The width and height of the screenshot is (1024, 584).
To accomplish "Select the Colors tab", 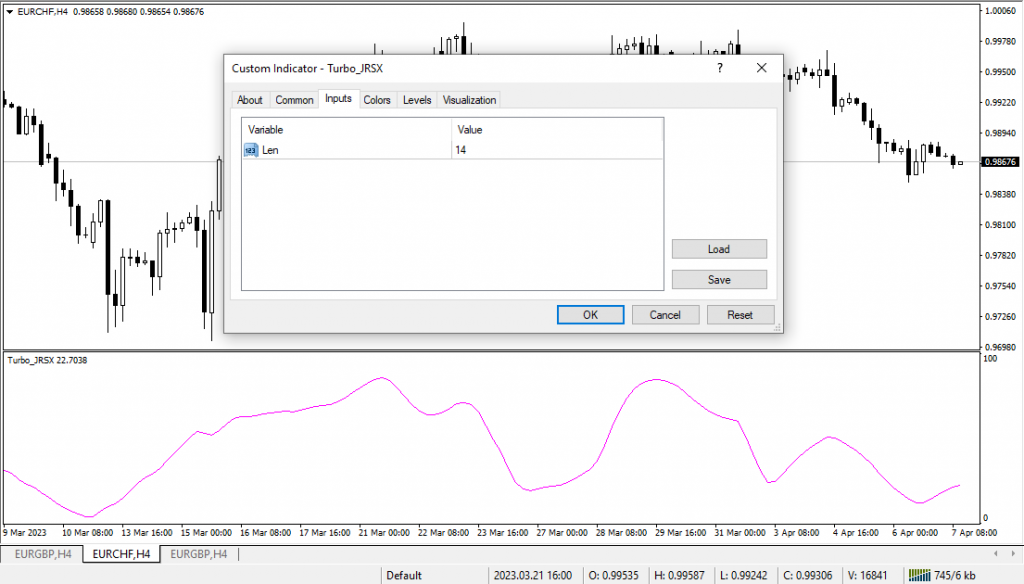I will [x=377, y=100].
